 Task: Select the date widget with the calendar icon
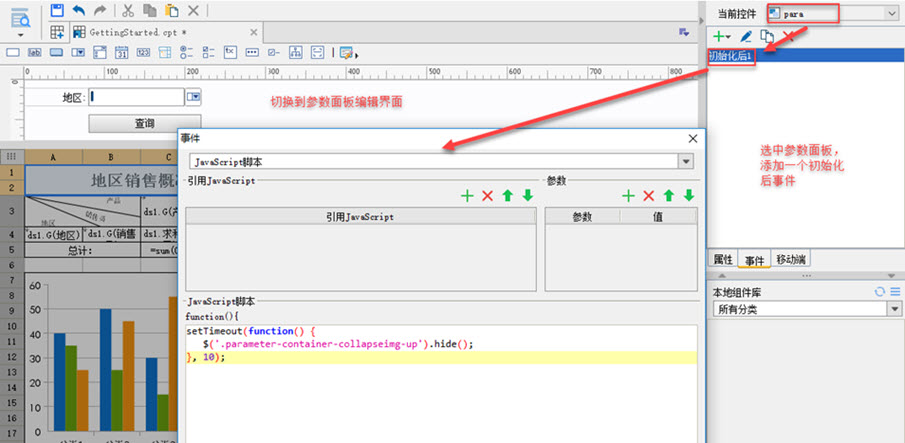click(122, 52)
